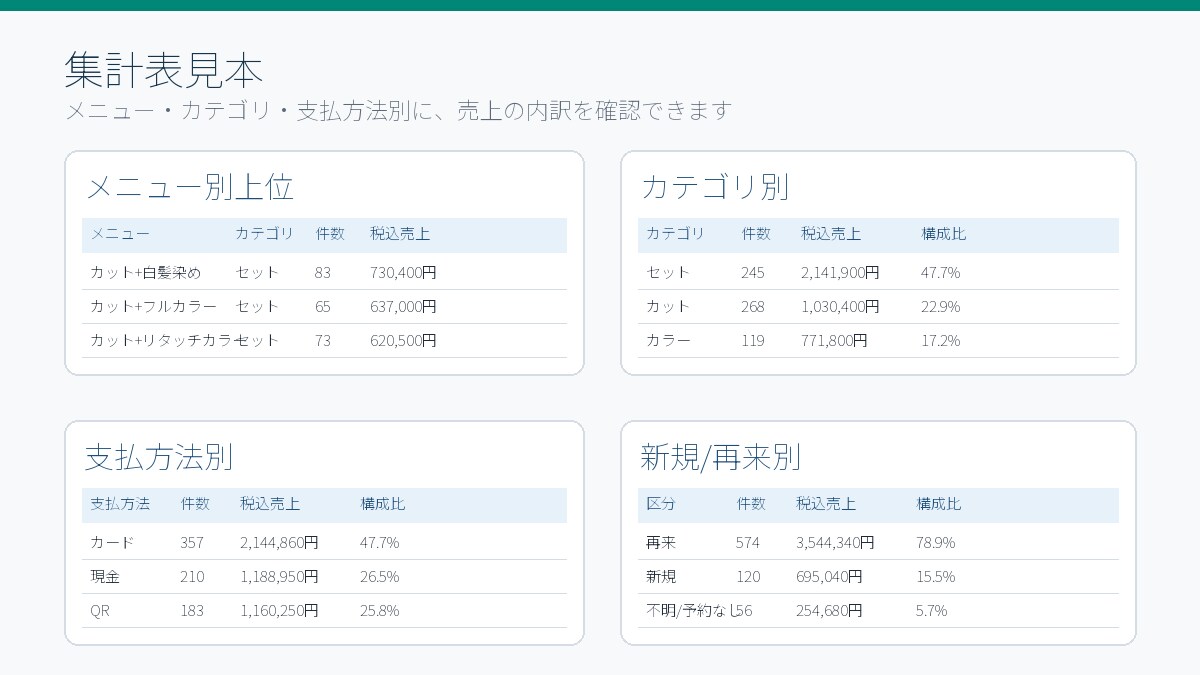This screenshot has width=1200, height=675.
Task: Click the 支払方法 column header
Action: (x=120, y=504)
